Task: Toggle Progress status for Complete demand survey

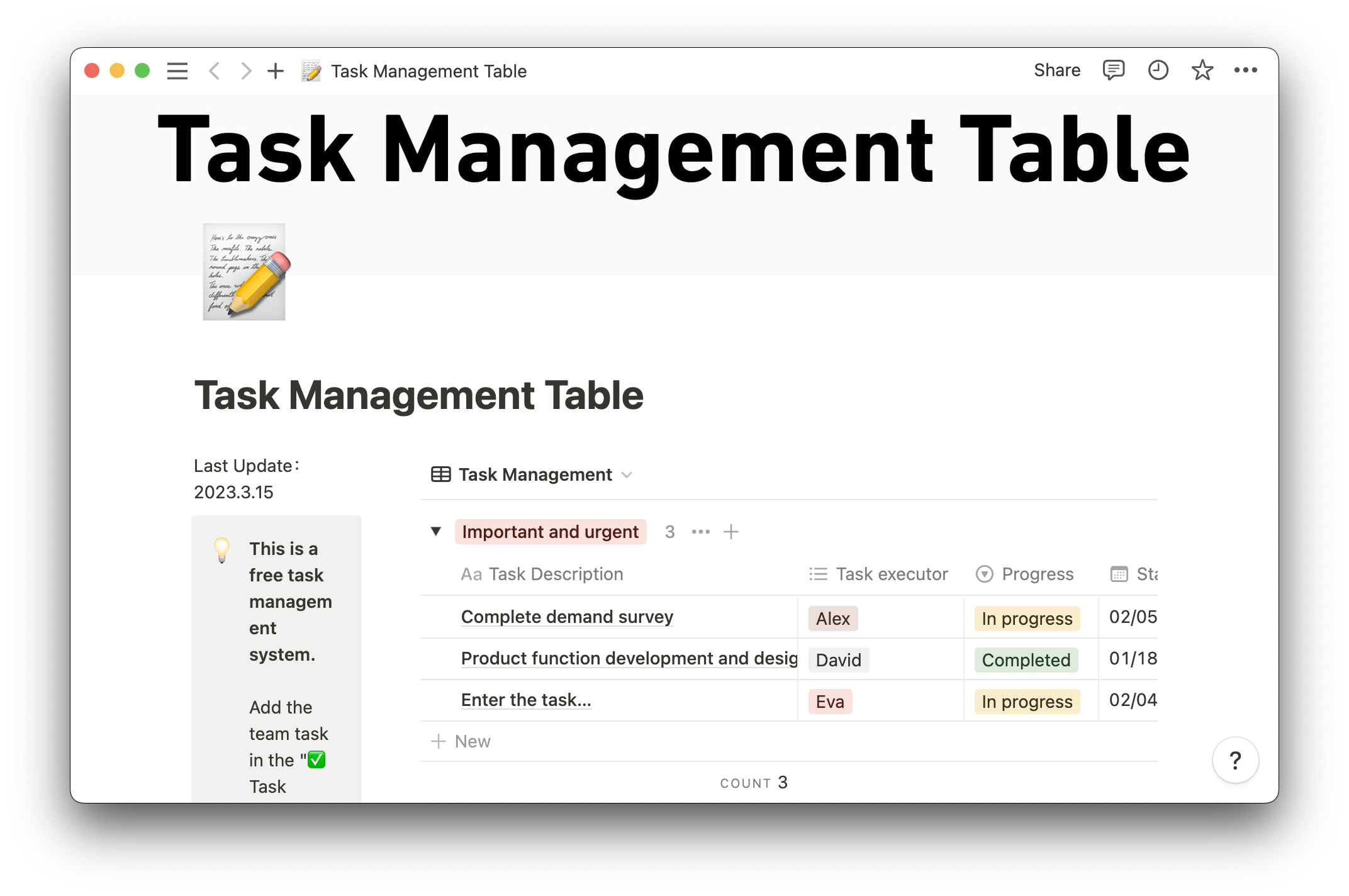Action: 1027,617
